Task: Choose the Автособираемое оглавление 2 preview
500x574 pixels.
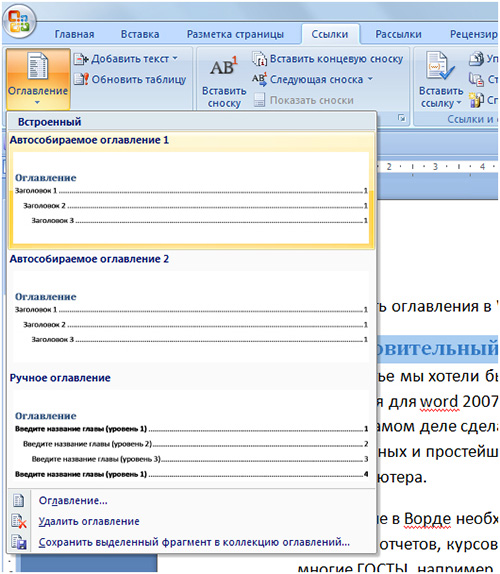Action: [x=191, y=317]
